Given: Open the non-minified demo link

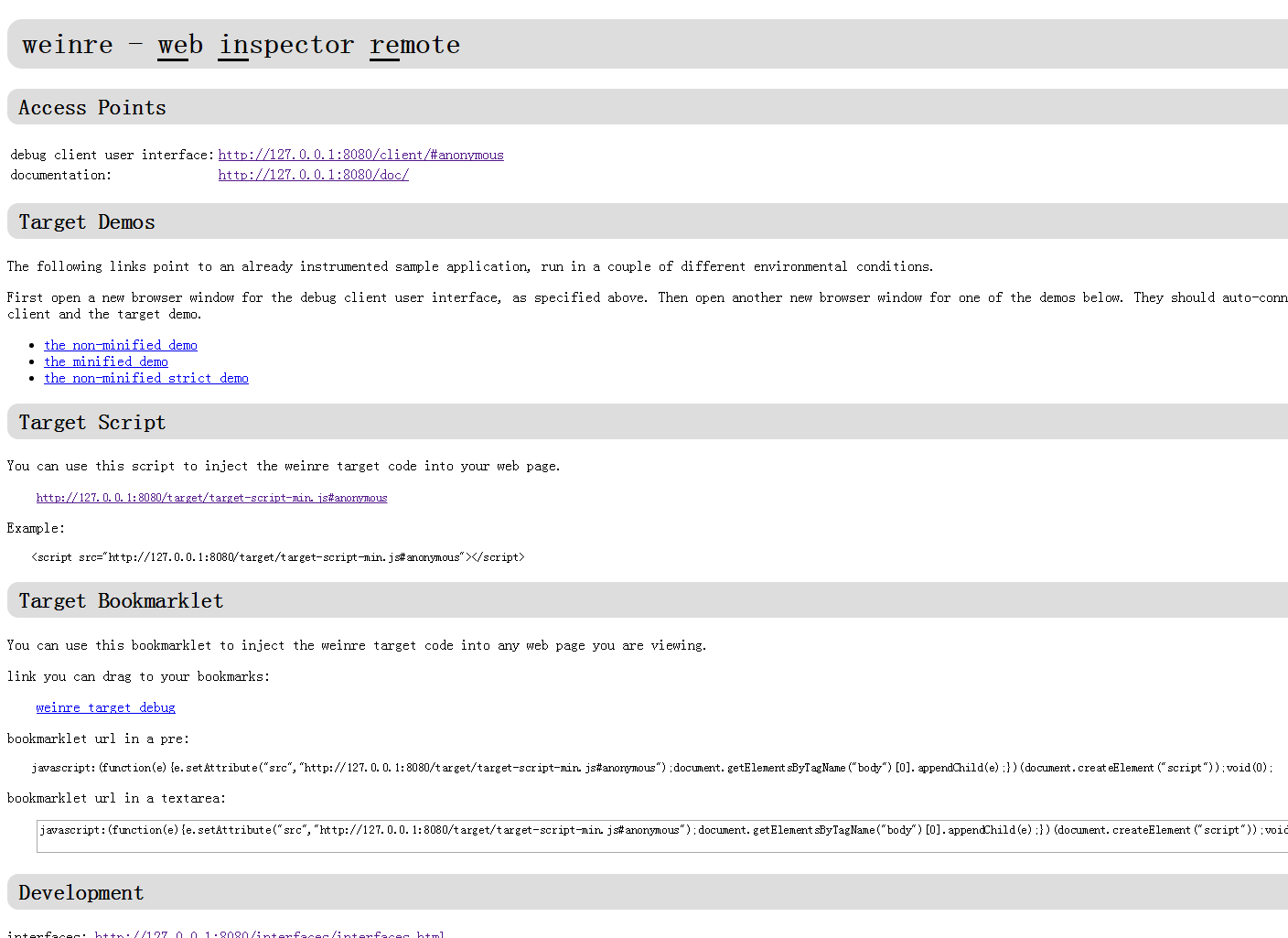Looking at the screenshot, I should pos(121,345).
